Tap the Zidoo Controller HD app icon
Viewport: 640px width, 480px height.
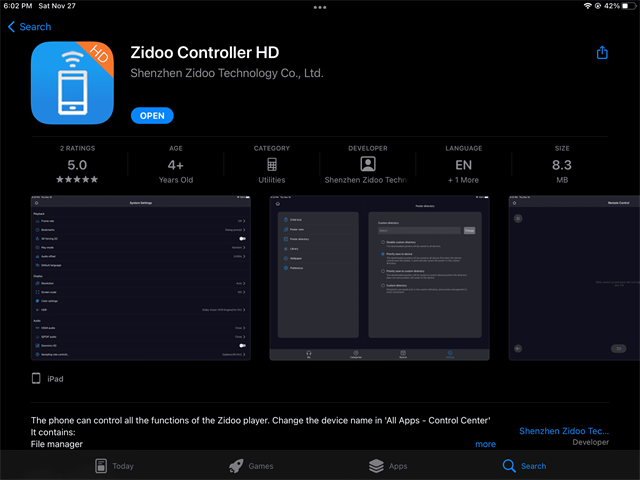(72, 82)
